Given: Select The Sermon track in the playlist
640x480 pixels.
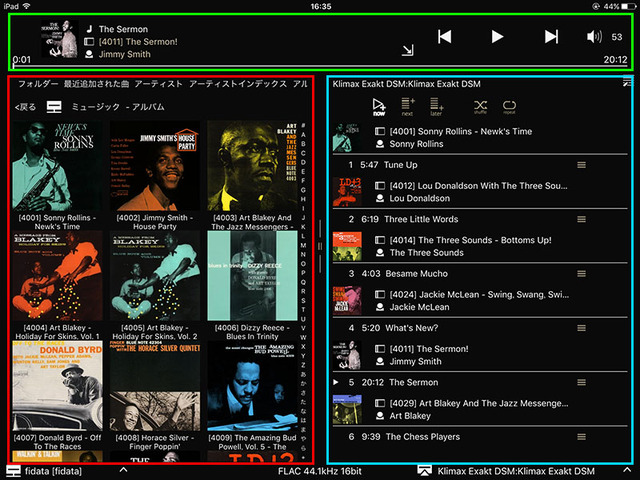Looking at the screenshot, I should (412, 382).
